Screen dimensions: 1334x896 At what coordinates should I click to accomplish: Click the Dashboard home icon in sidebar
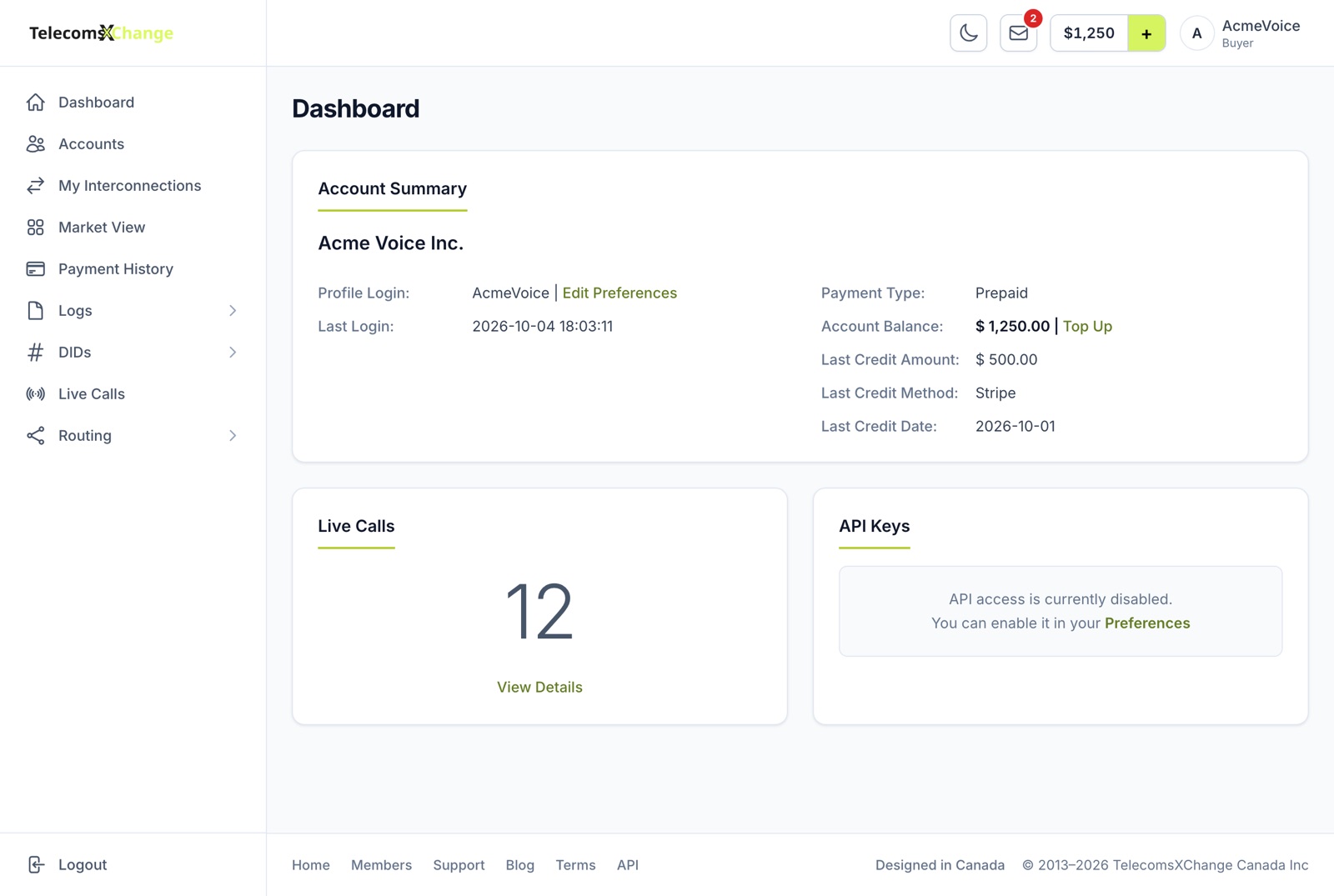[35, 102]
